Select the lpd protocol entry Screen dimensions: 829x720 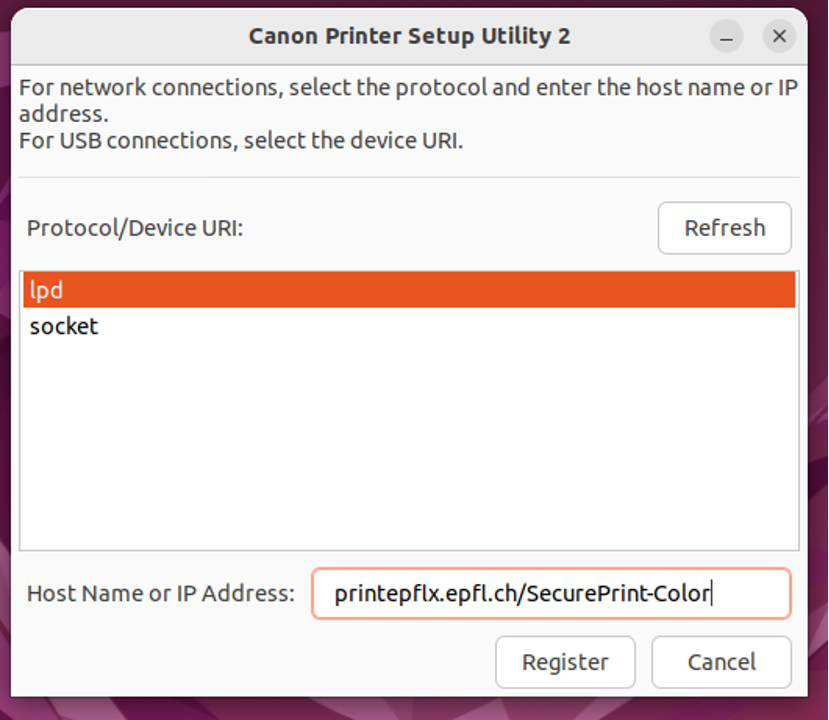(409, 290)
